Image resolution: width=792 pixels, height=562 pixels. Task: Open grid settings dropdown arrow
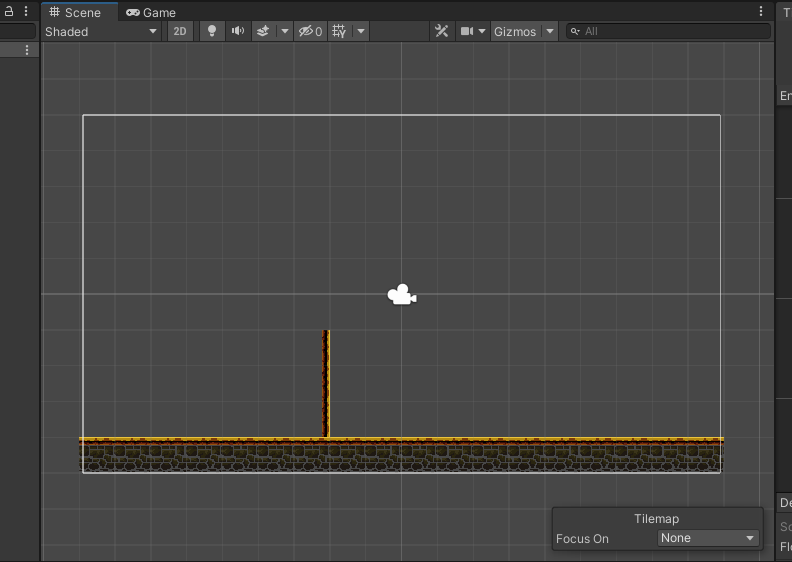[361, 31]
